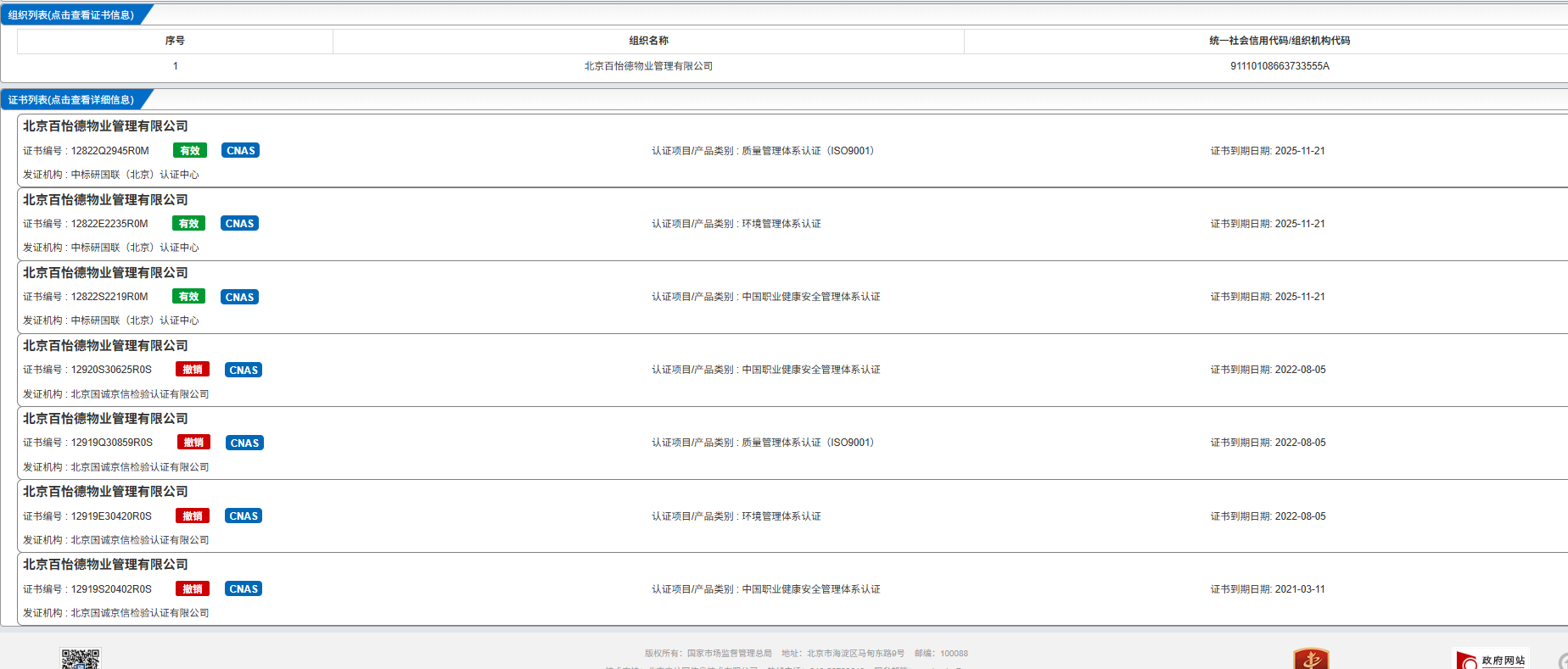Click certificate number 12920S30625R0S
1568x669 pixels.
pos(111,370)
